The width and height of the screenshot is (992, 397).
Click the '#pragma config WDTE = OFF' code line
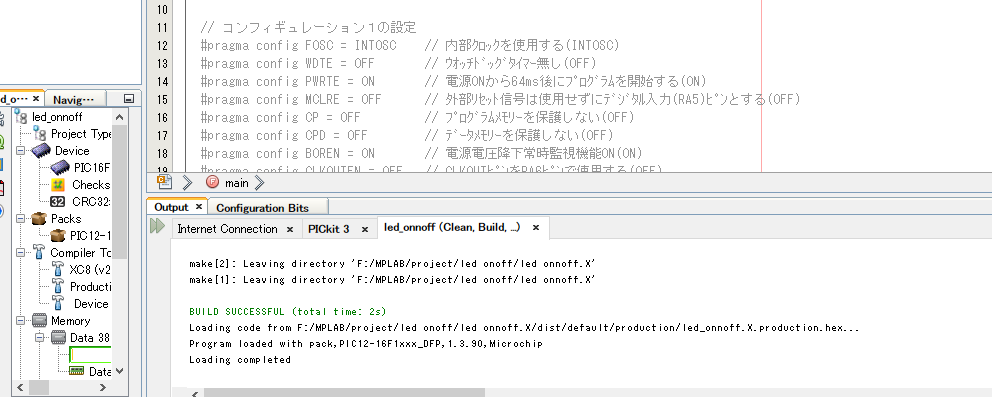point(288,63)
